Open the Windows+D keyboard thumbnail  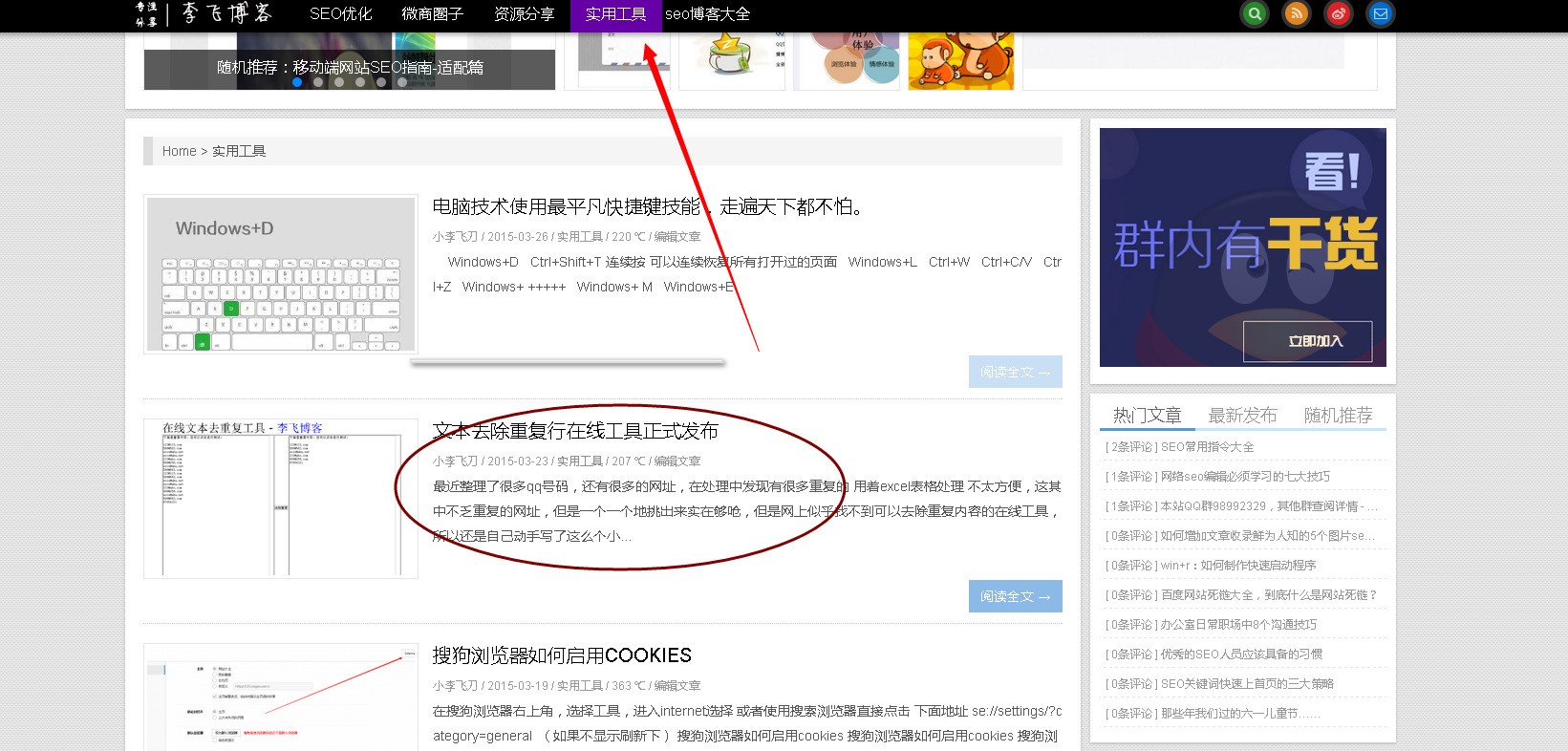[x=281, y=274]
